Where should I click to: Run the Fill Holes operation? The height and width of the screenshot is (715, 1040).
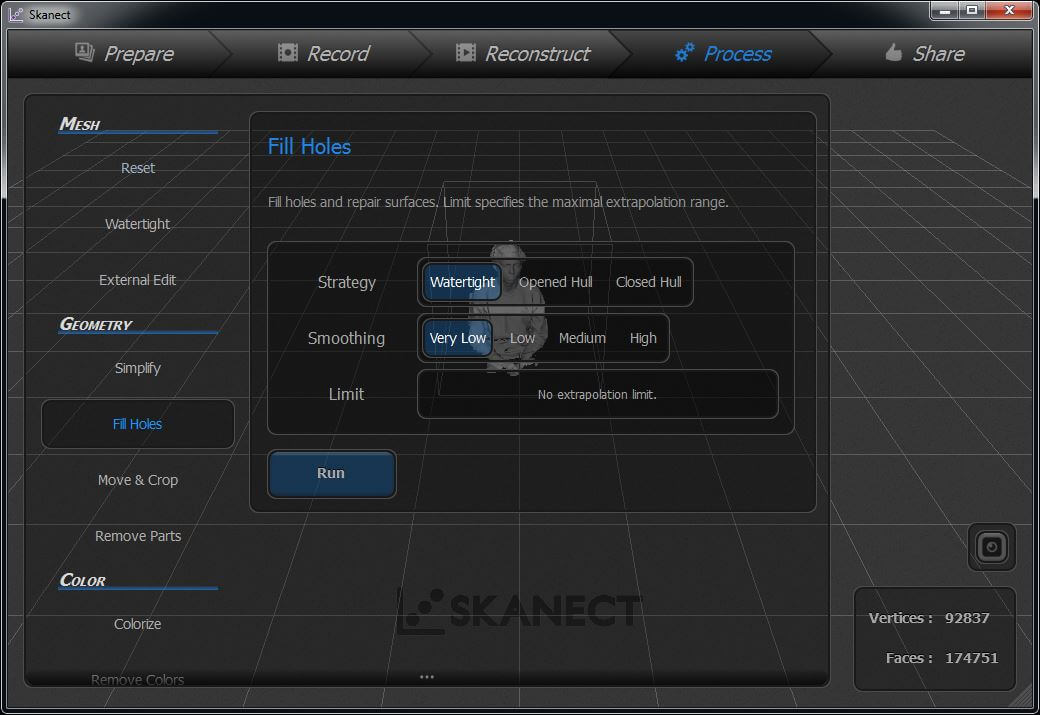[331, 474]
